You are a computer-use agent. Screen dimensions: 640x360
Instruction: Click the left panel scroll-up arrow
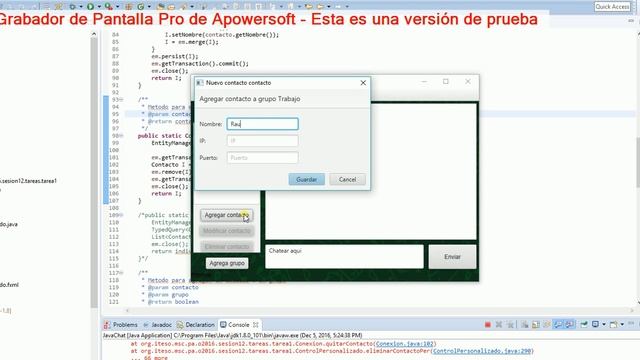pos(94,34)
